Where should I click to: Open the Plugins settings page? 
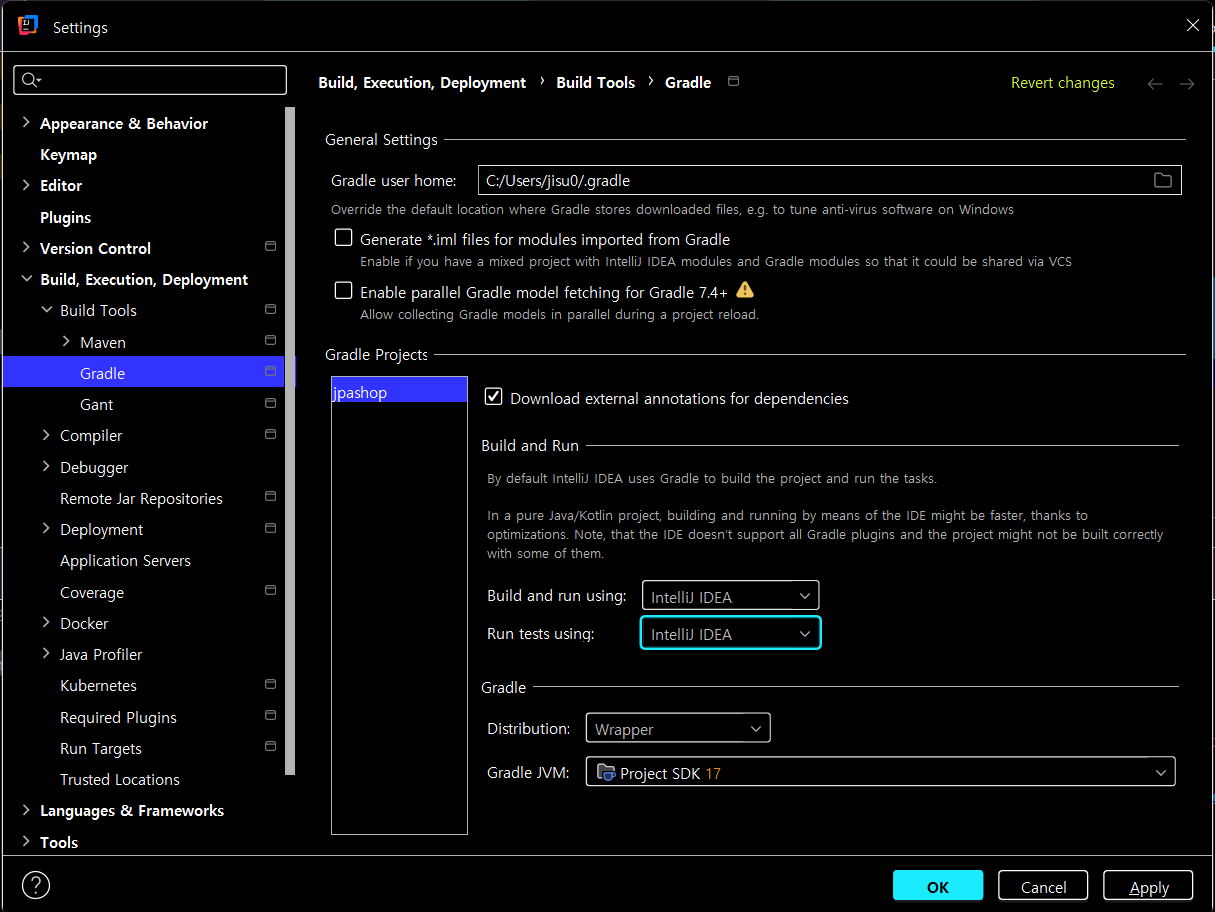pyautogui.click(x=65, y=217)
